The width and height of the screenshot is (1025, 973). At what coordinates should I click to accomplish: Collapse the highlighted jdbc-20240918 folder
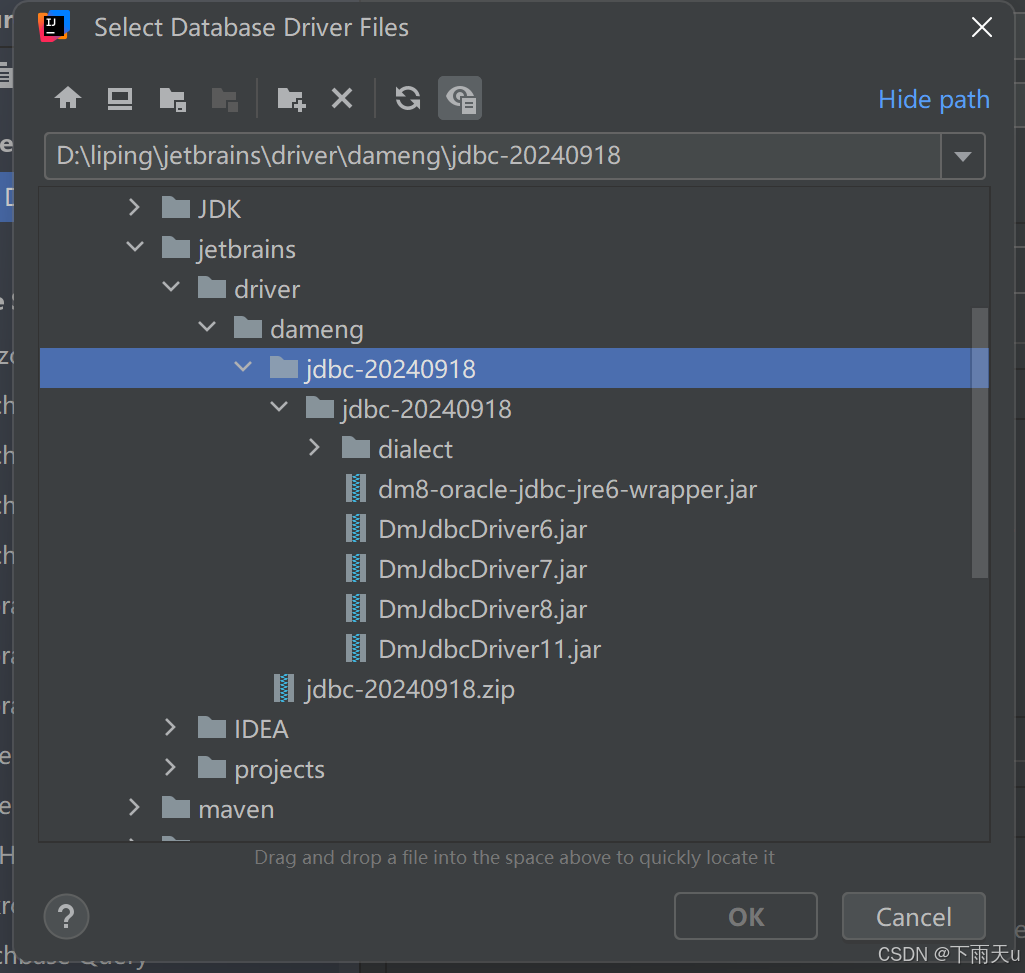(x=243, y=367)
